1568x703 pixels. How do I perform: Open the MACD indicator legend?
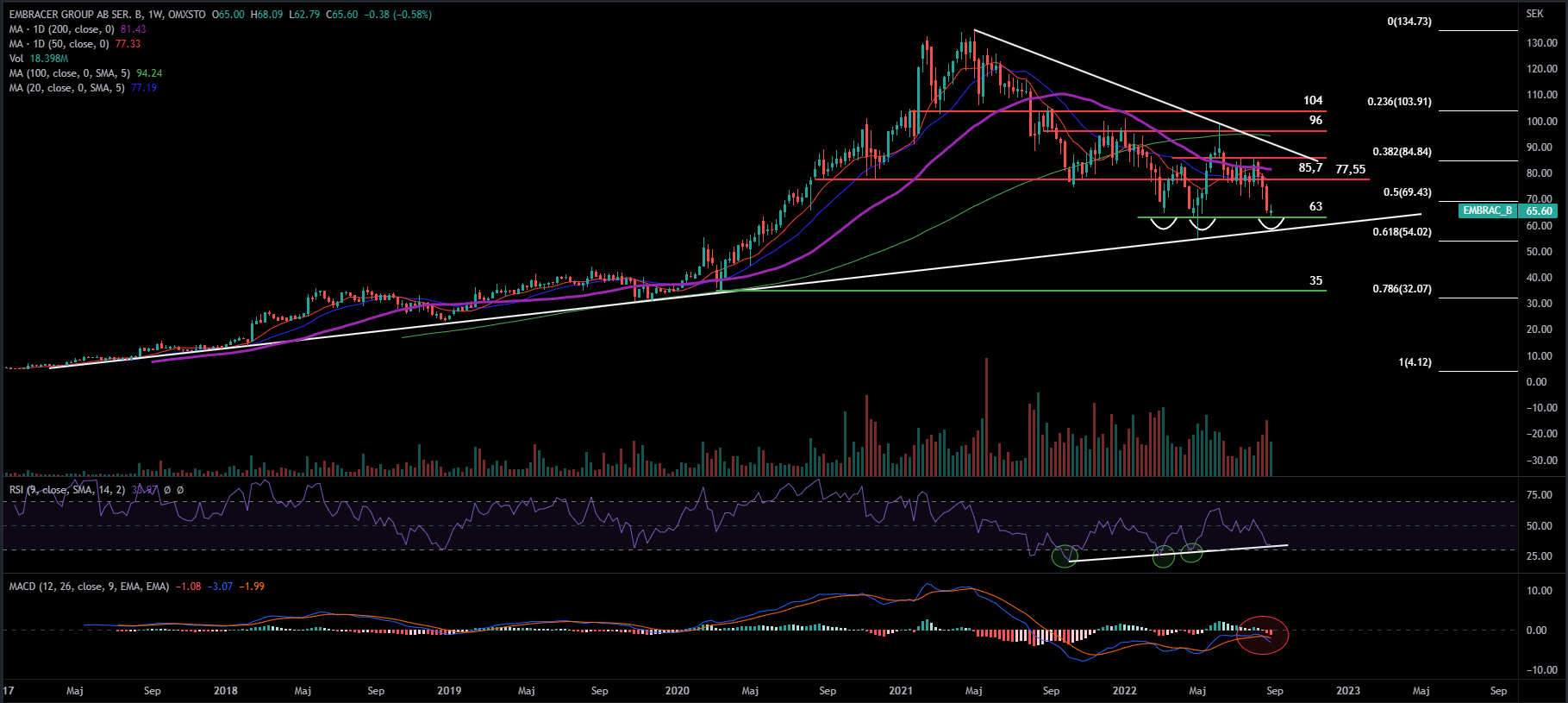pyautogui.click(x=89, y=587)
